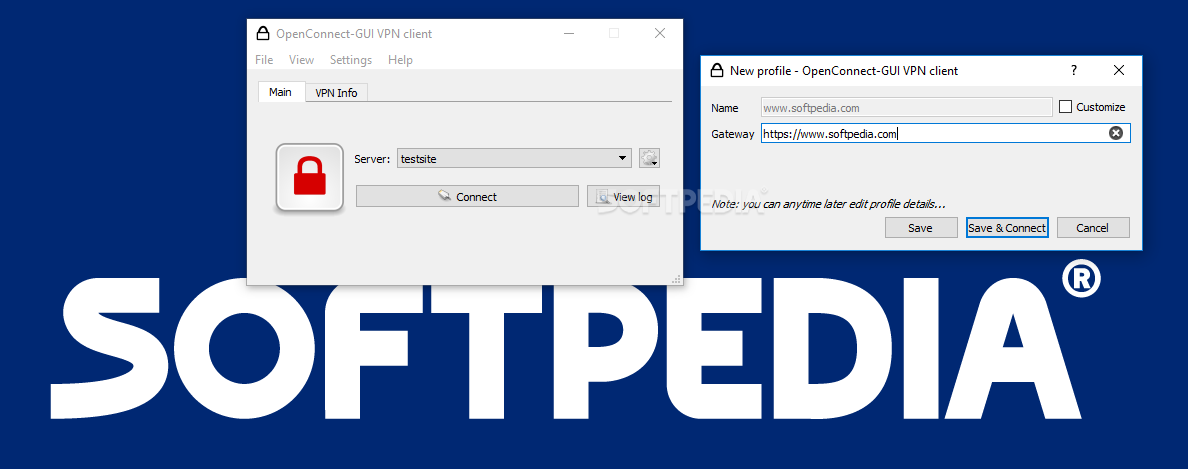Click the padlock icon in New profile title

point(716,70)
